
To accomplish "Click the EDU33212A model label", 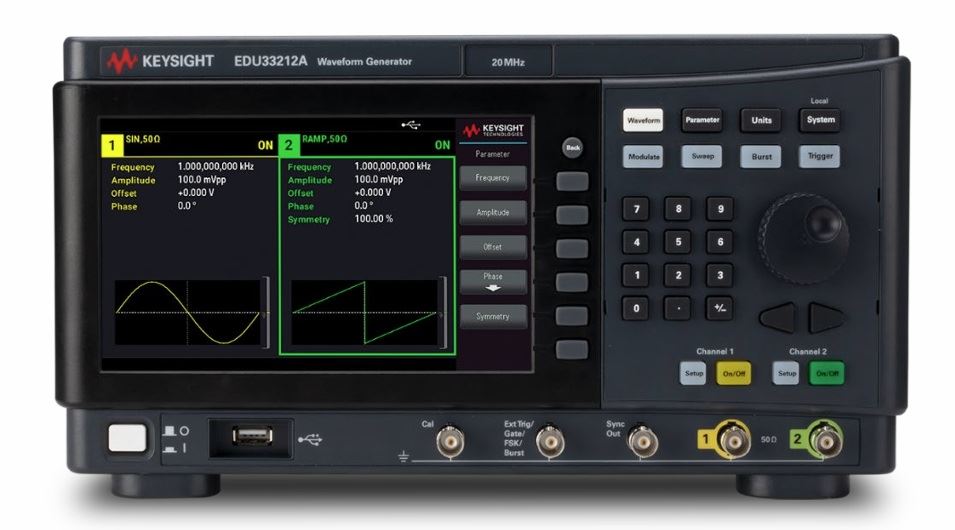I will (270, 62).
